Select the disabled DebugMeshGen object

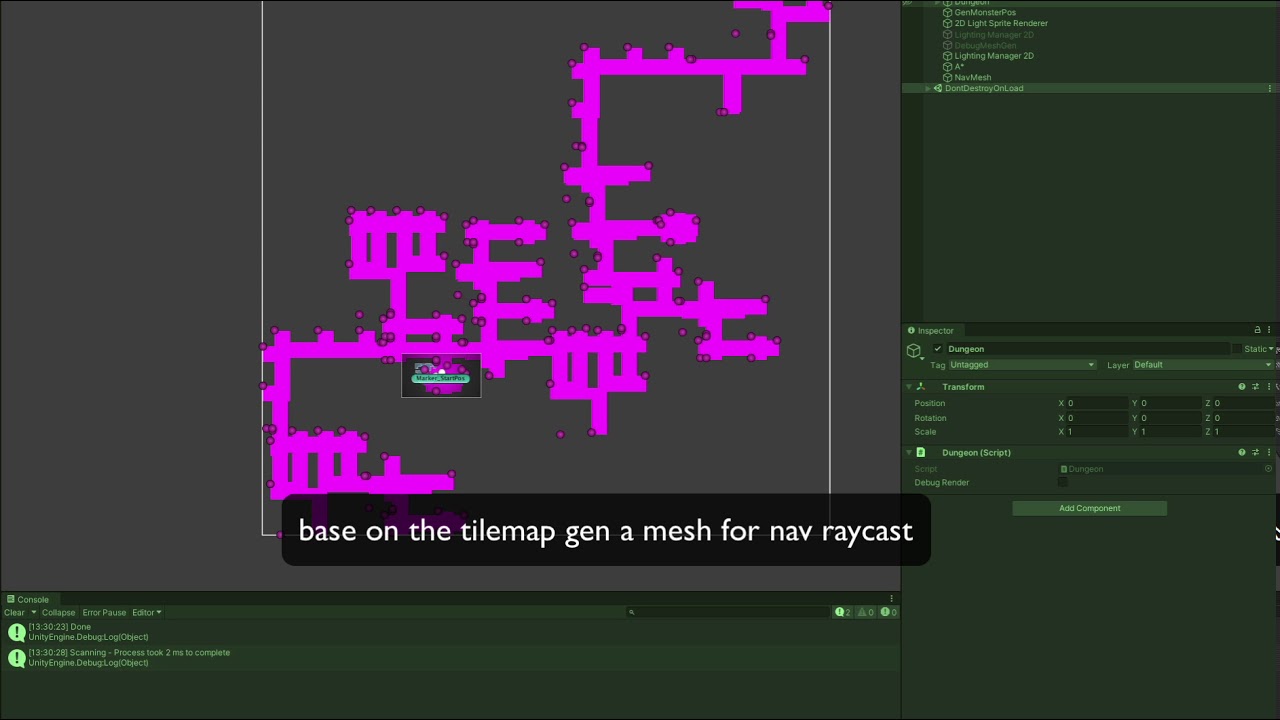985,45
